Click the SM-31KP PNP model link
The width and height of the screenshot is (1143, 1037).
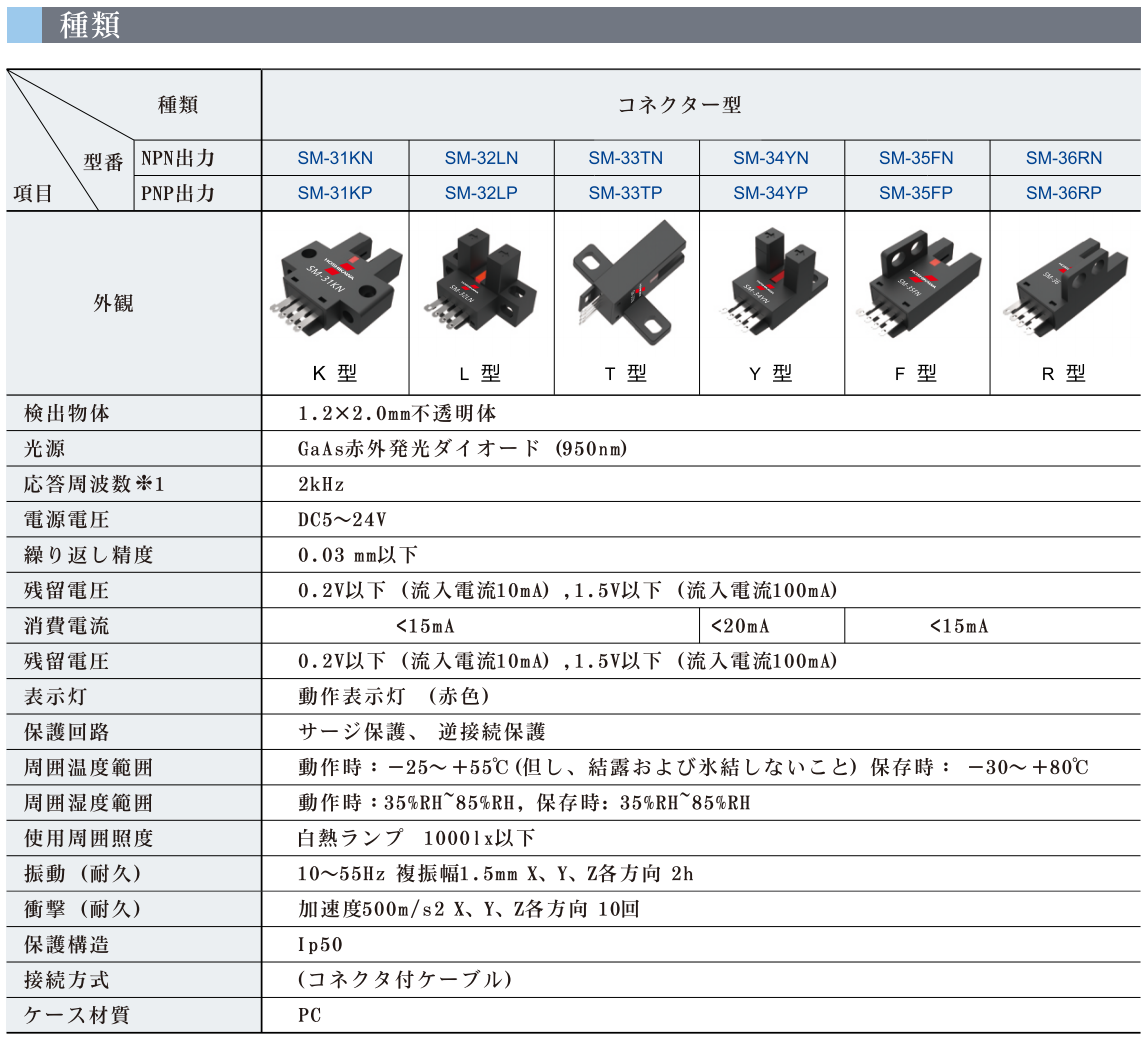tap(335, 193)
